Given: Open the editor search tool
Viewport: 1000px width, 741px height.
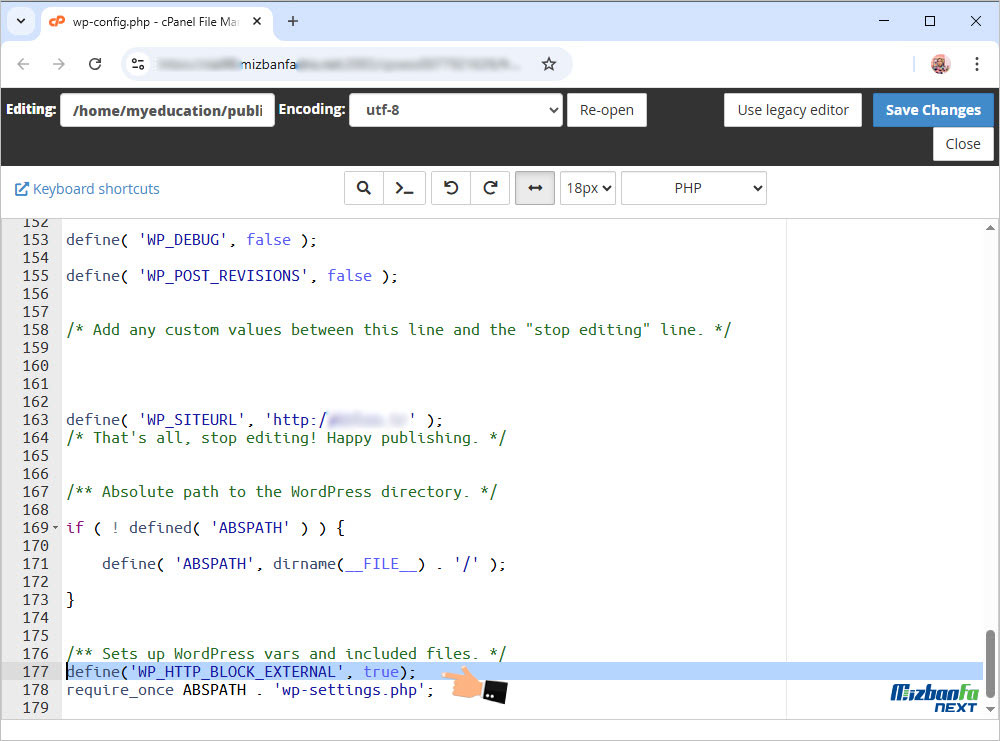Looking at the screenshot, I should pyautogui.click(x=364, y=188).
